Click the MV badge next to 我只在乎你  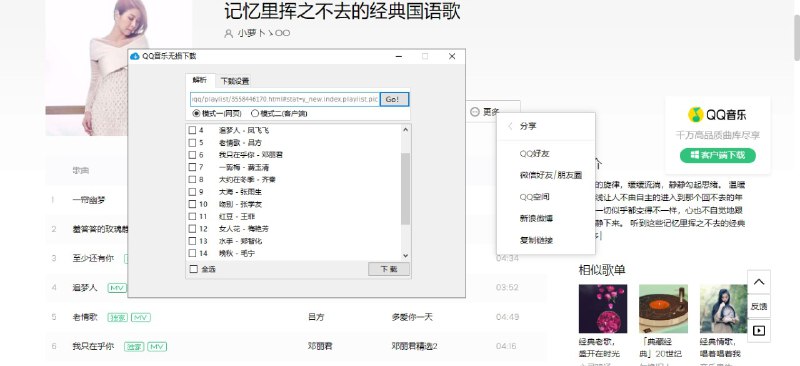157,347
